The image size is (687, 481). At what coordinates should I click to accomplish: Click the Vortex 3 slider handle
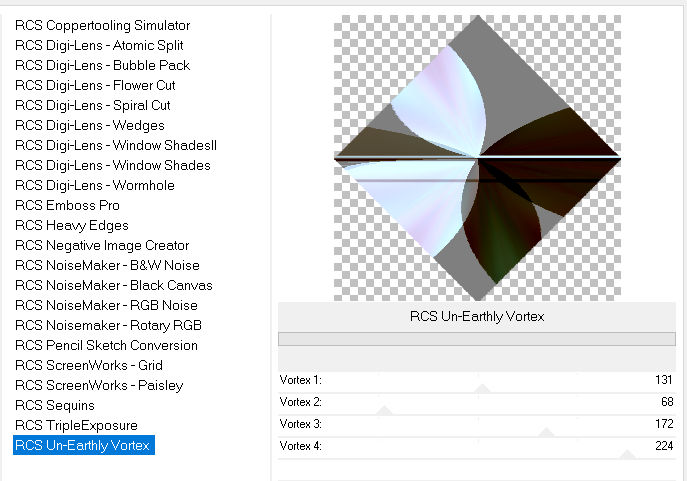tap(546, 432)
